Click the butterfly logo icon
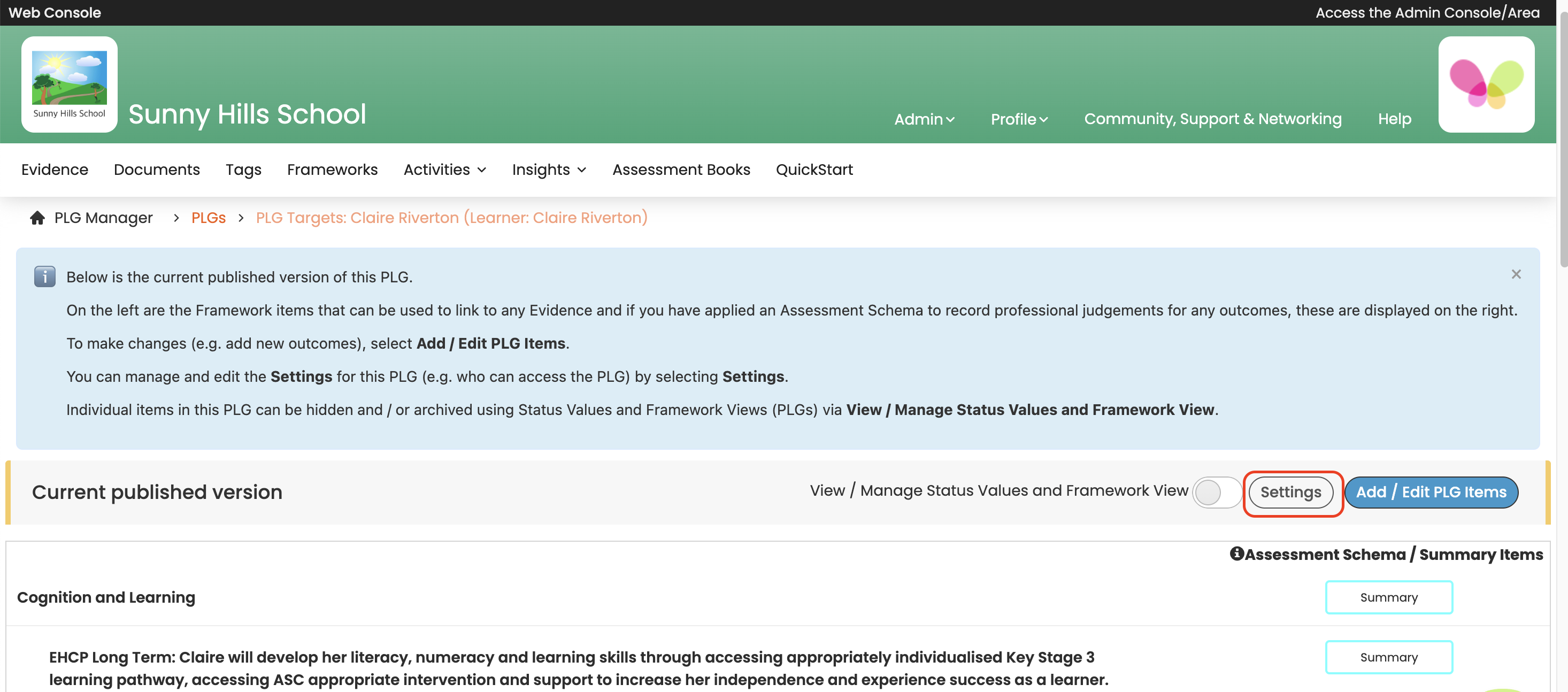Viewport: 1568px width, 692px height. click(x=1485, y=84)
